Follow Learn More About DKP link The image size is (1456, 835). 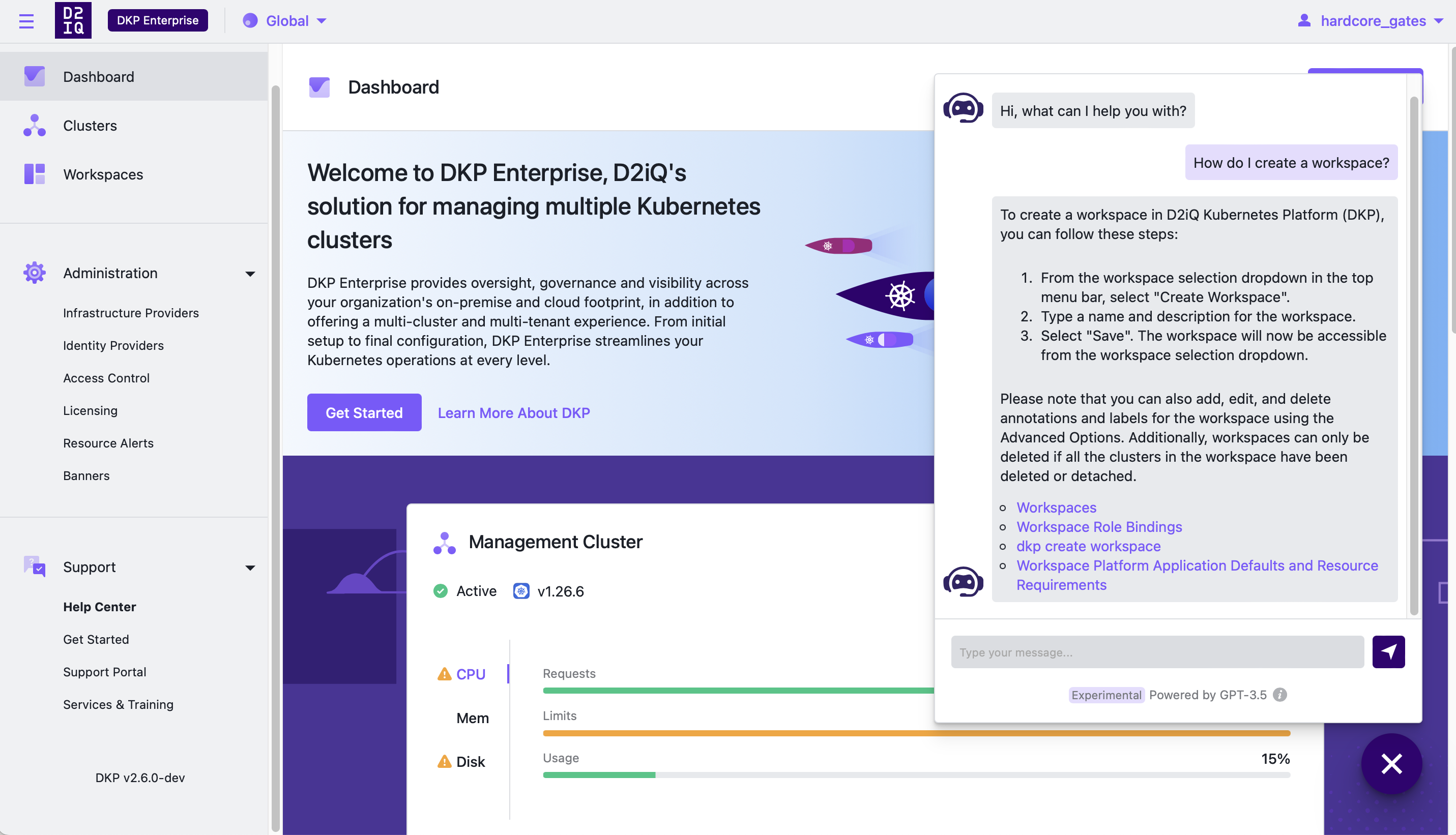click(x=513, y=413)
